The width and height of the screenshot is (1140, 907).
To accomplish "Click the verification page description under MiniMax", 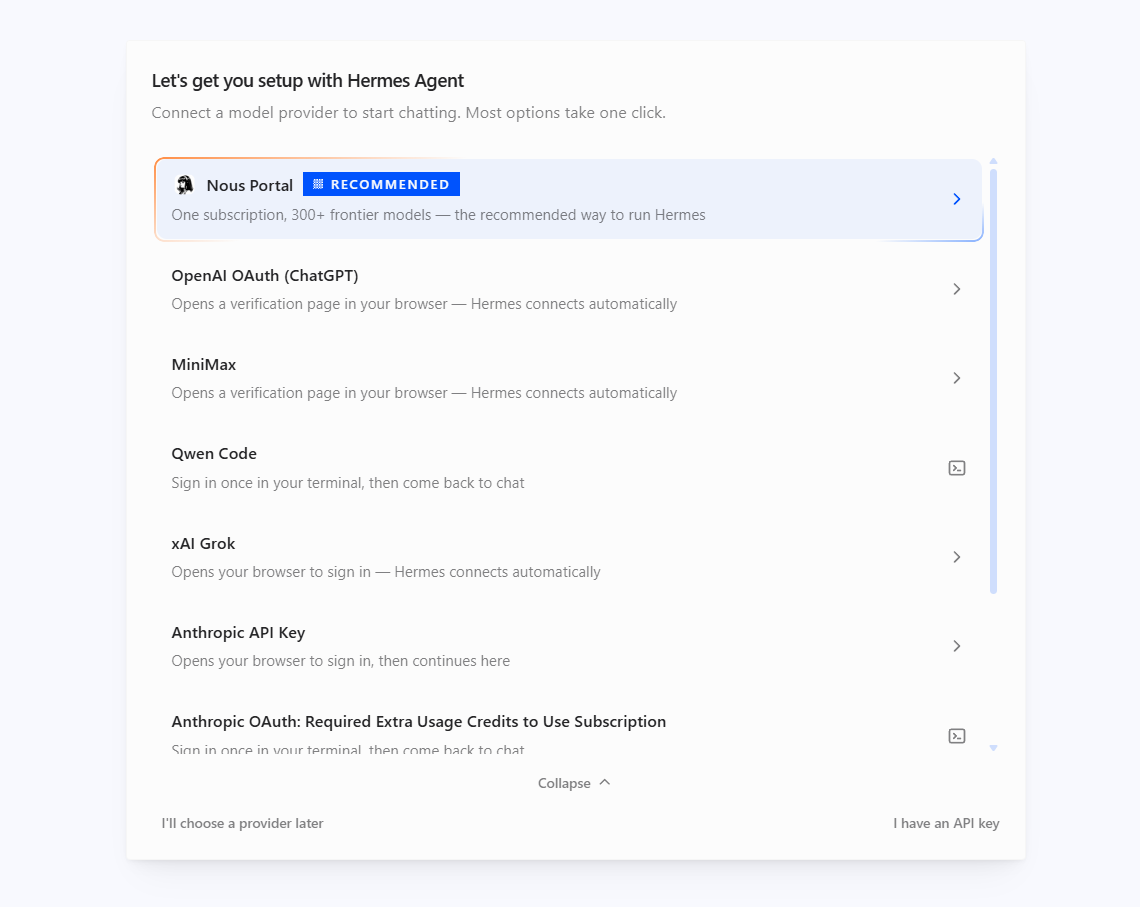I will 424,393.
